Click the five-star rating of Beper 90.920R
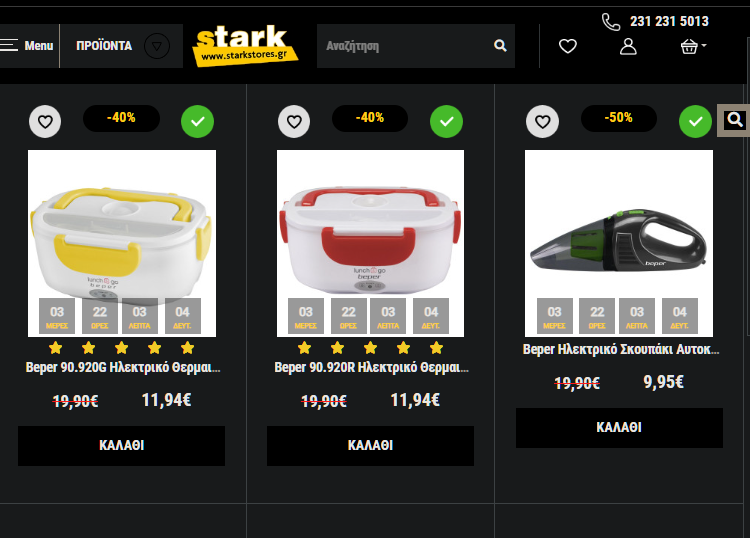The image size is (750, 538). pyautogui.click(x=370, y=348)
